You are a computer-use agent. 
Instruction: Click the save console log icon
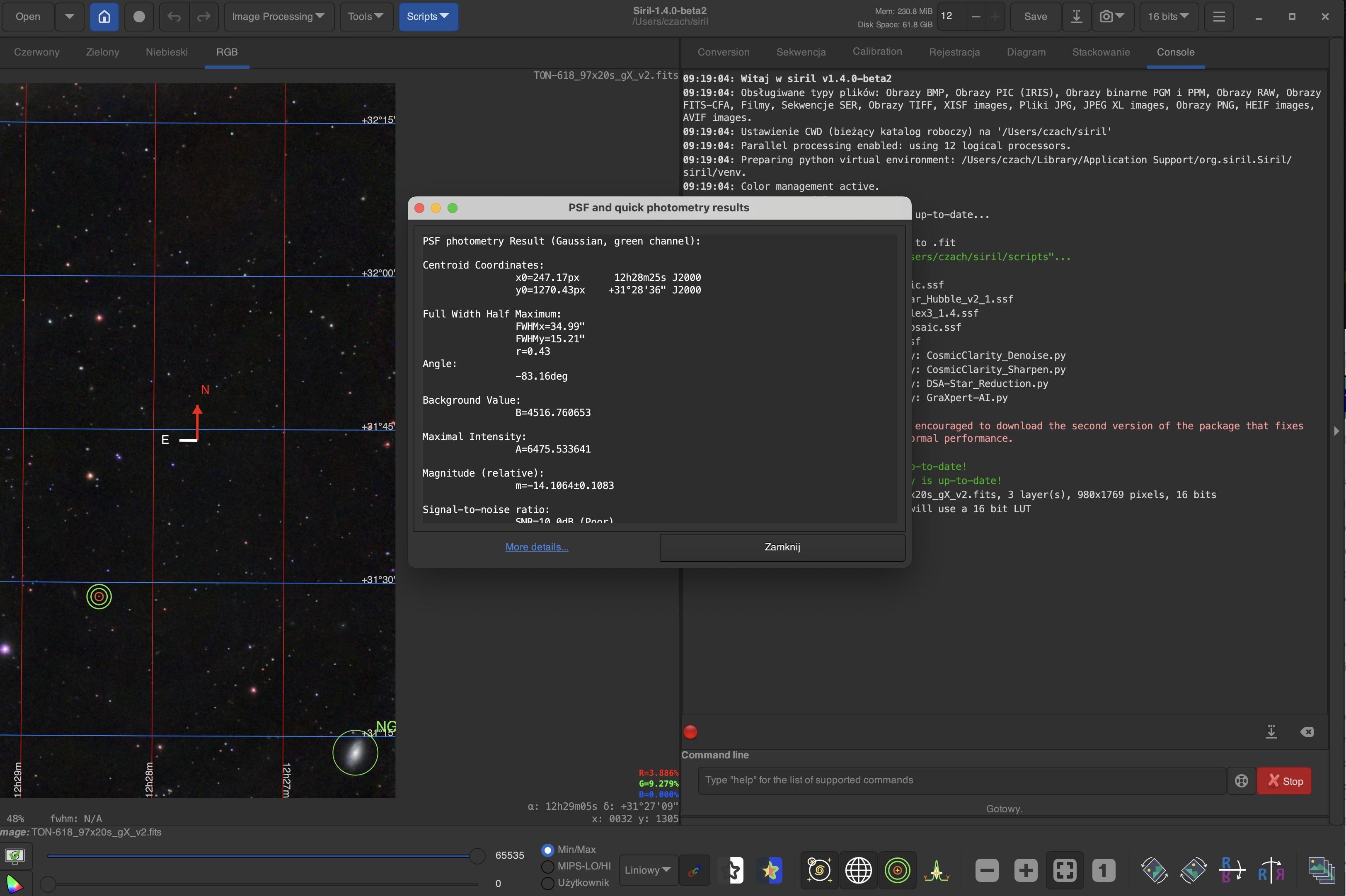[1271, 732]
